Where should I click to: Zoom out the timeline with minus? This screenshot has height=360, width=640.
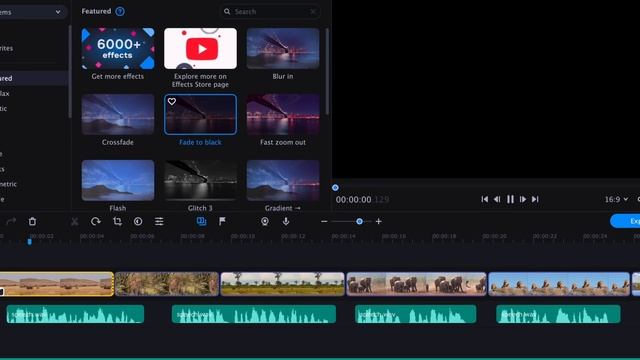(324, 221)
